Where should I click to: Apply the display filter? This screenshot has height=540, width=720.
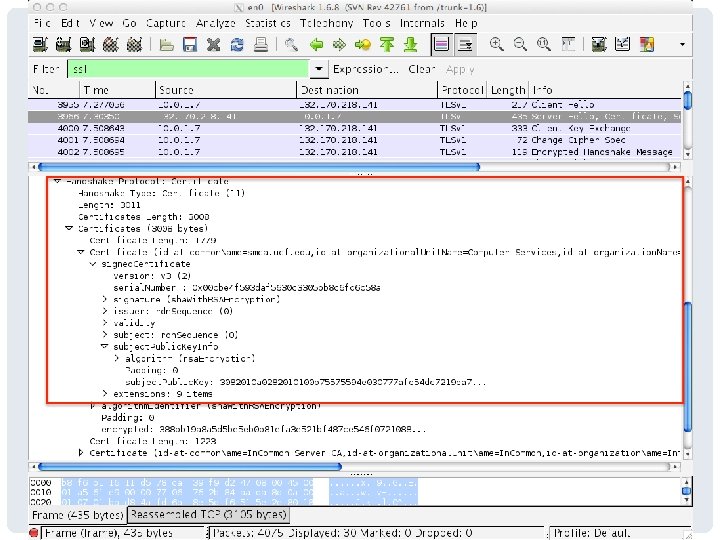pos(460,69)
